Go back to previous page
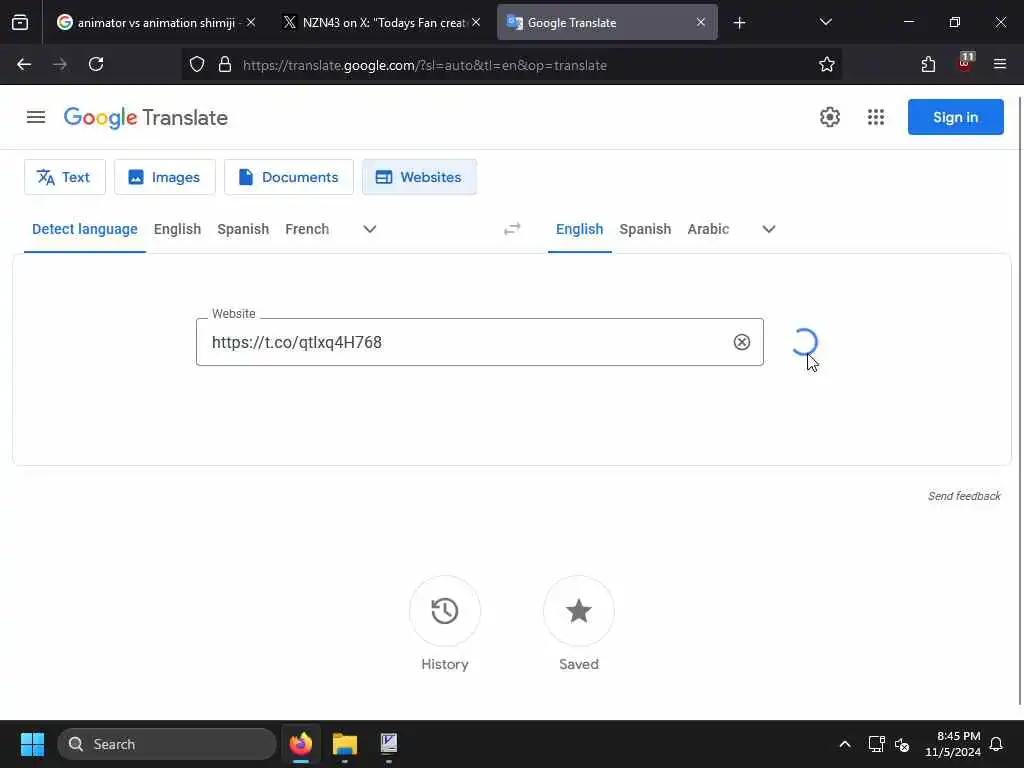Viewport: 1024px width, 768px height. pos(24,65)
